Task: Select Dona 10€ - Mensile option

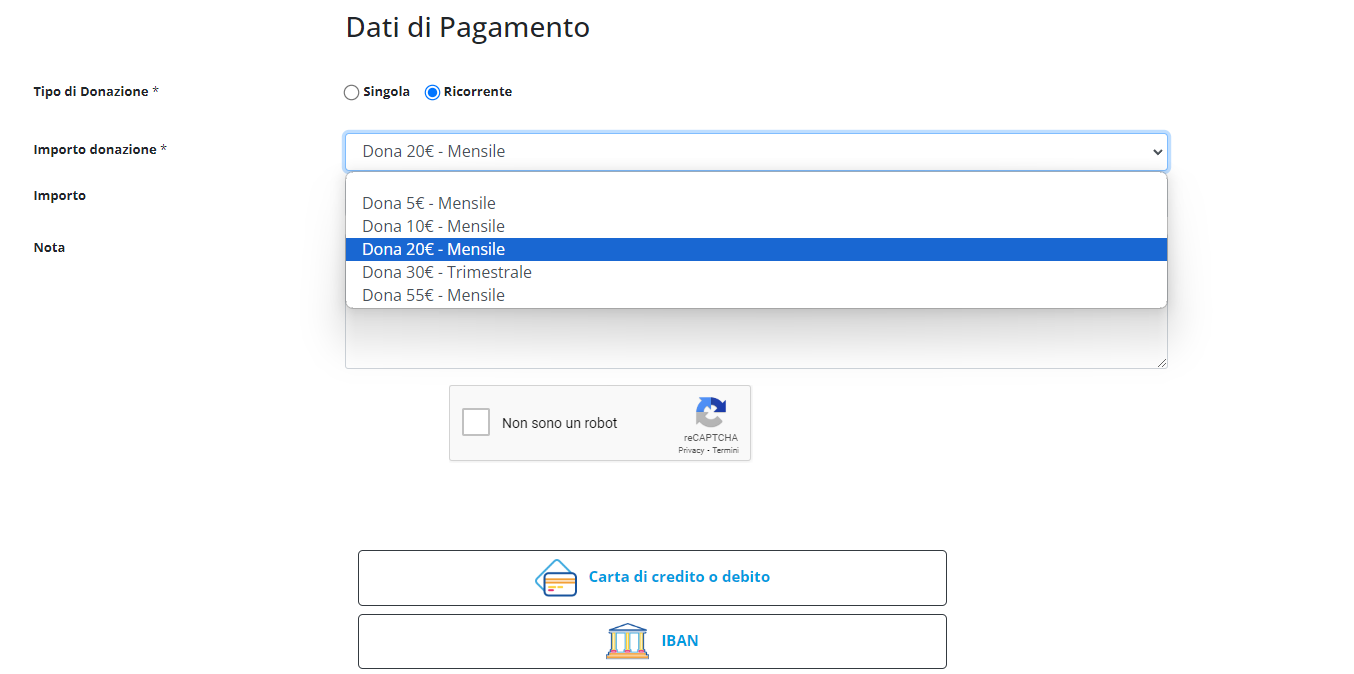Action: click(432, 225)
